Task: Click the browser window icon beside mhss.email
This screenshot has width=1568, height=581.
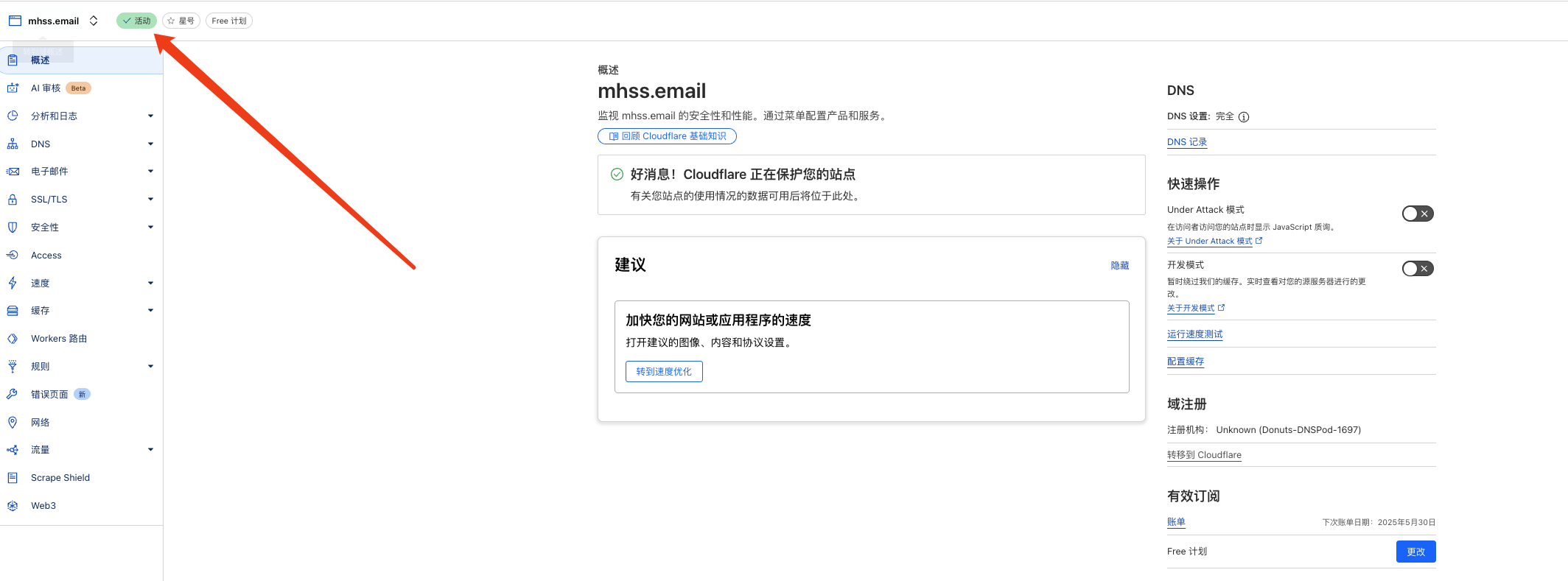Action: tap(15, 21)
